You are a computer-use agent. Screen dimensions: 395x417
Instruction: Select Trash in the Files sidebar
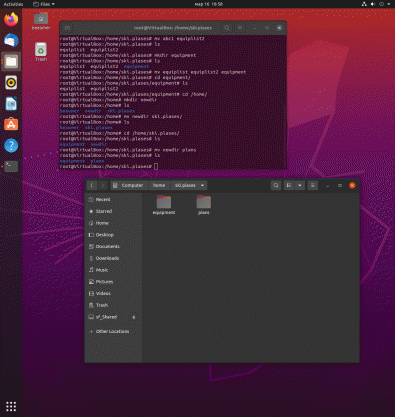(113, 305)
